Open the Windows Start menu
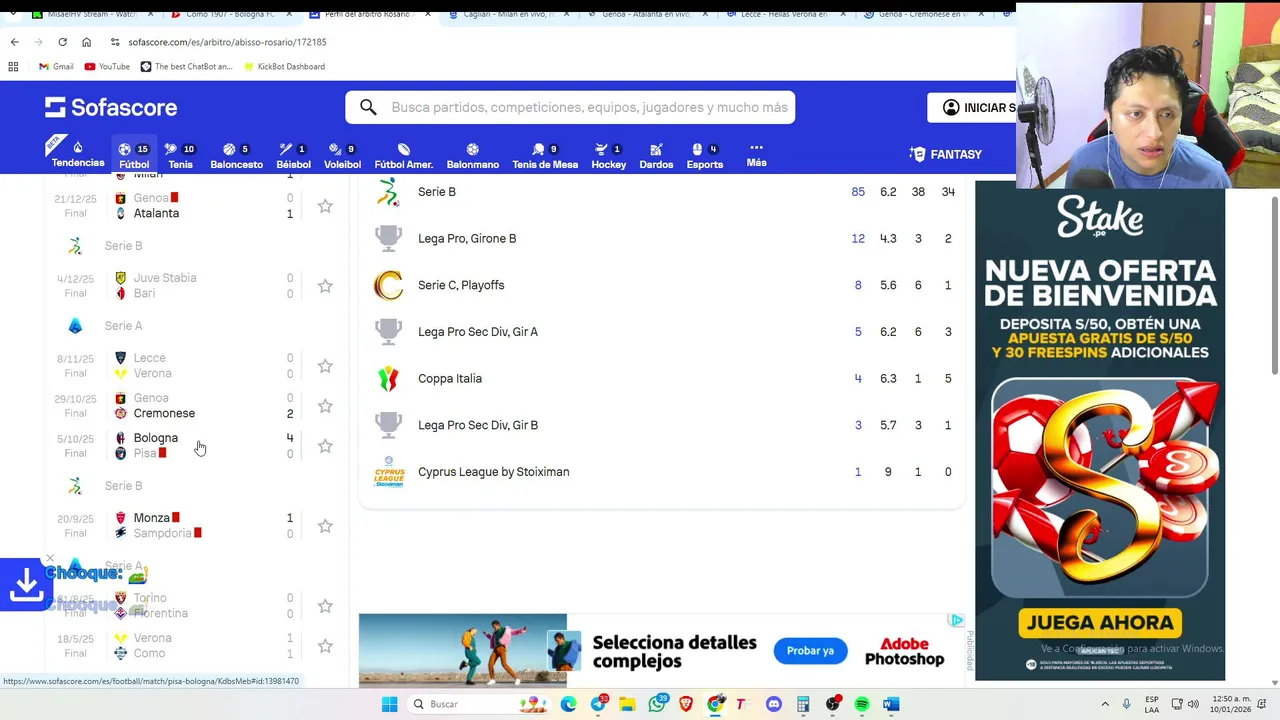Viewport: 1280px width, 720px height. [x=389, y=704]
